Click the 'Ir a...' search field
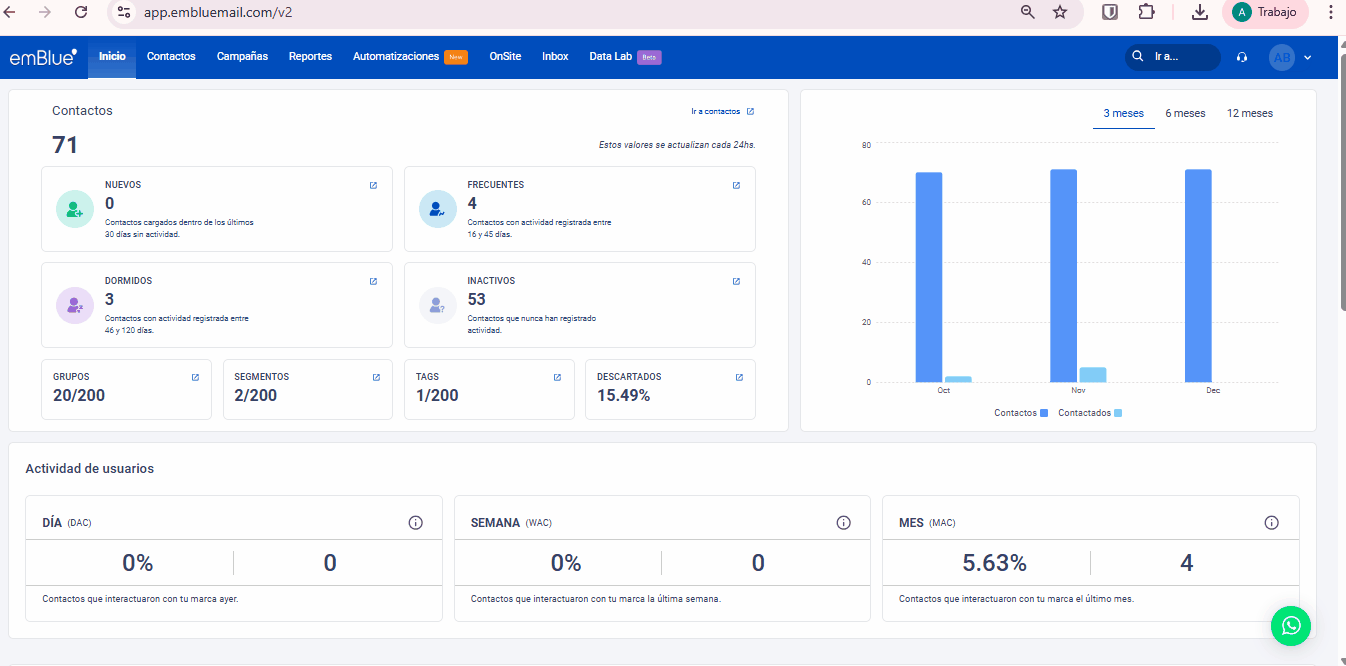Viewport: 1346px width, 666px height. [x=1173, y=57]
